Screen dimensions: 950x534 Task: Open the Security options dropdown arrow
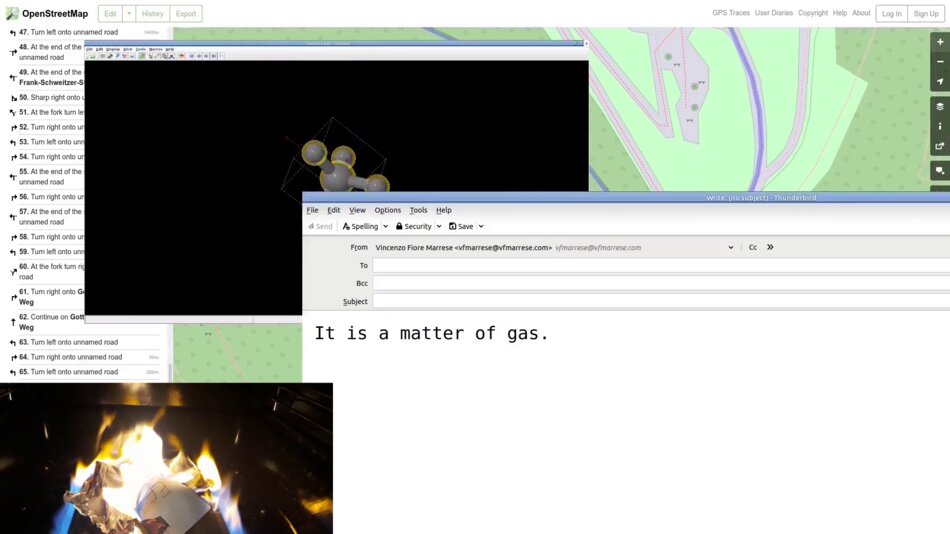439,226
